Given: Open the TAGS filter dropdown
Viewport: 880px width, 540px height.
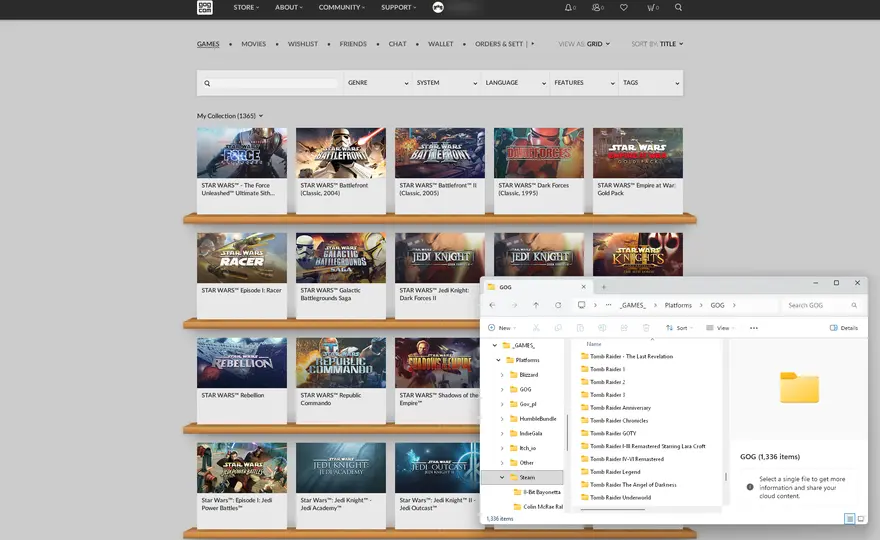Looking at the screenshot, I should click(651, 83).
